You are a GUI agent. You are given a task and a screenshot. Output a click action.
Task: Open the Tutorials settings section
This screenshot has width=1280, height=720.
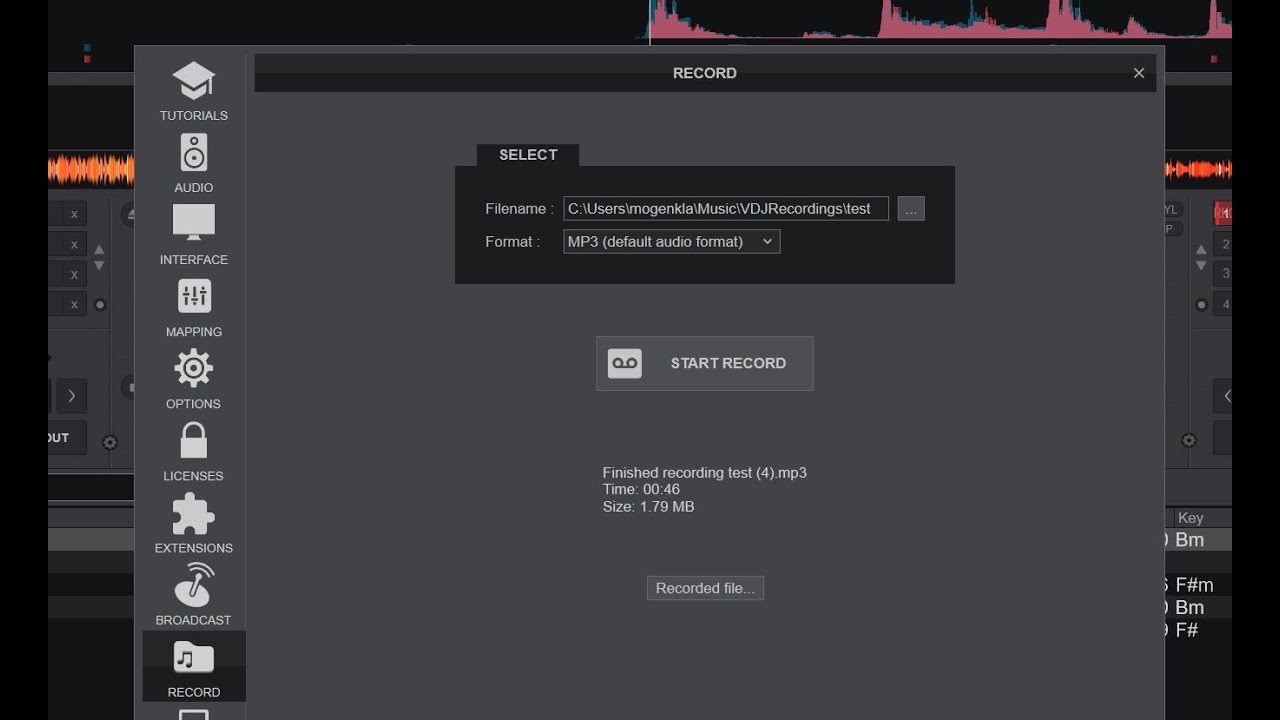pos(194,91)
